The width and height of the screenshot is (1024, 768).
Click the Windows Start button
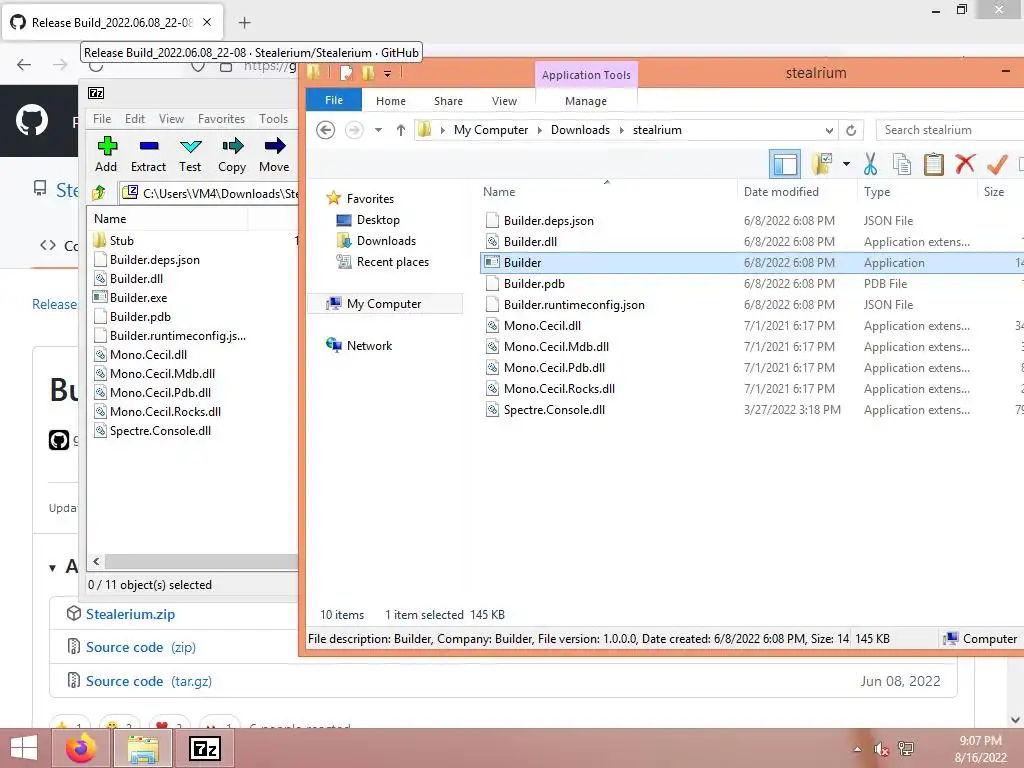[x=24, y=748]
